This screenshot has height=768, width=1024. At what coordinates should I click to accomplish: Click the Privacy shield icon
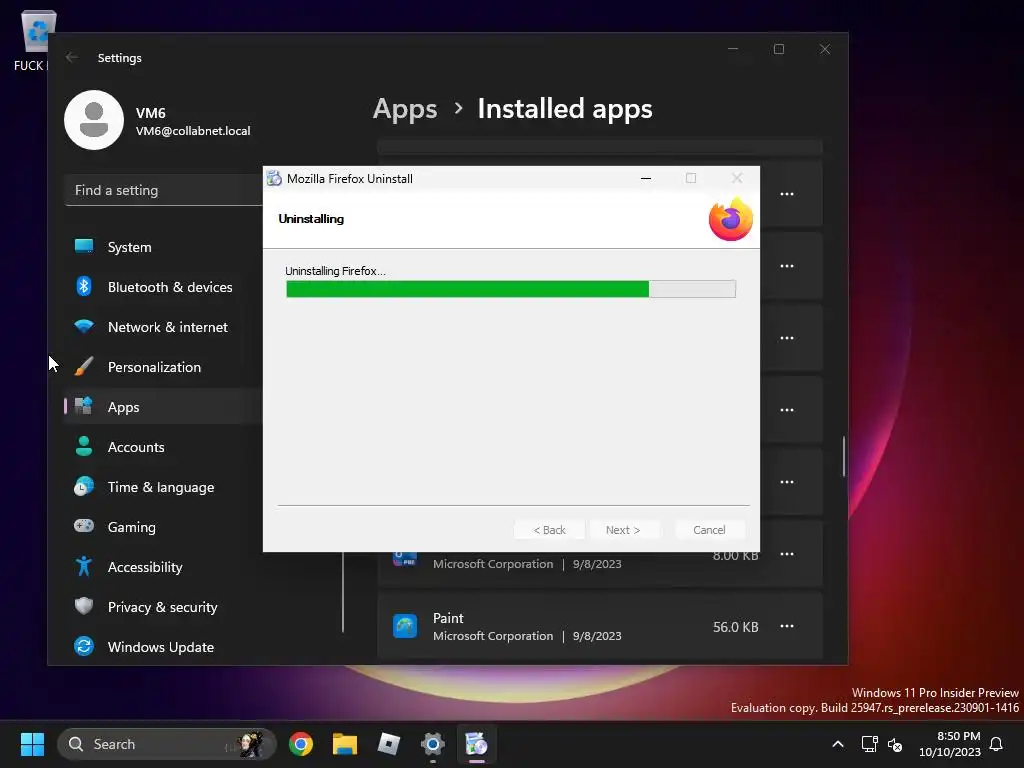pyautogui.click(x=84, y=606)
